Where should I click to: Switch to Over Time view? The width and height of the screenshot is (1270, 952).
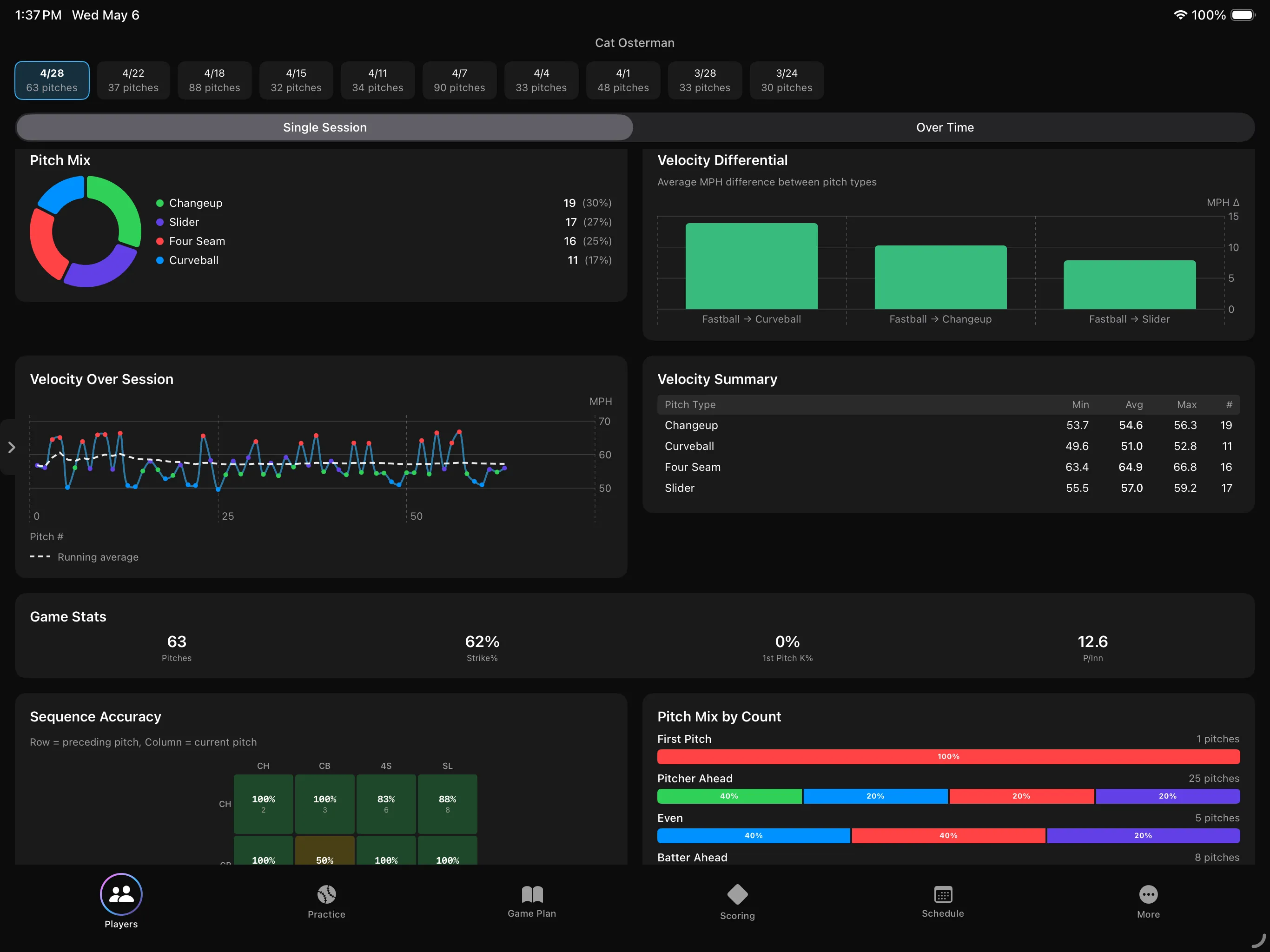(945, 127)
